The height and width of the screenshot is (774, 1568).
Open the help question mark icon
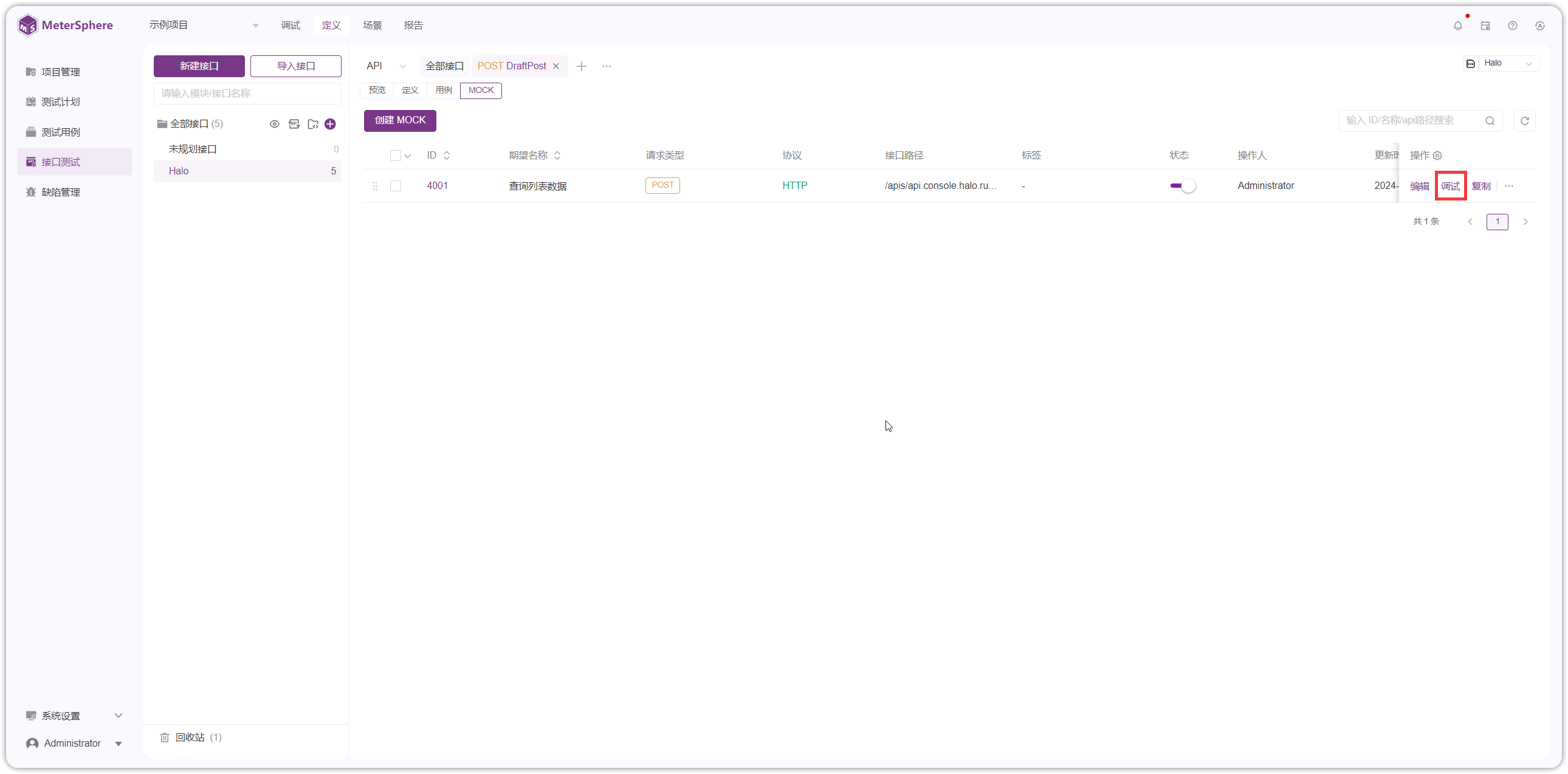[x=1513, y=26]
